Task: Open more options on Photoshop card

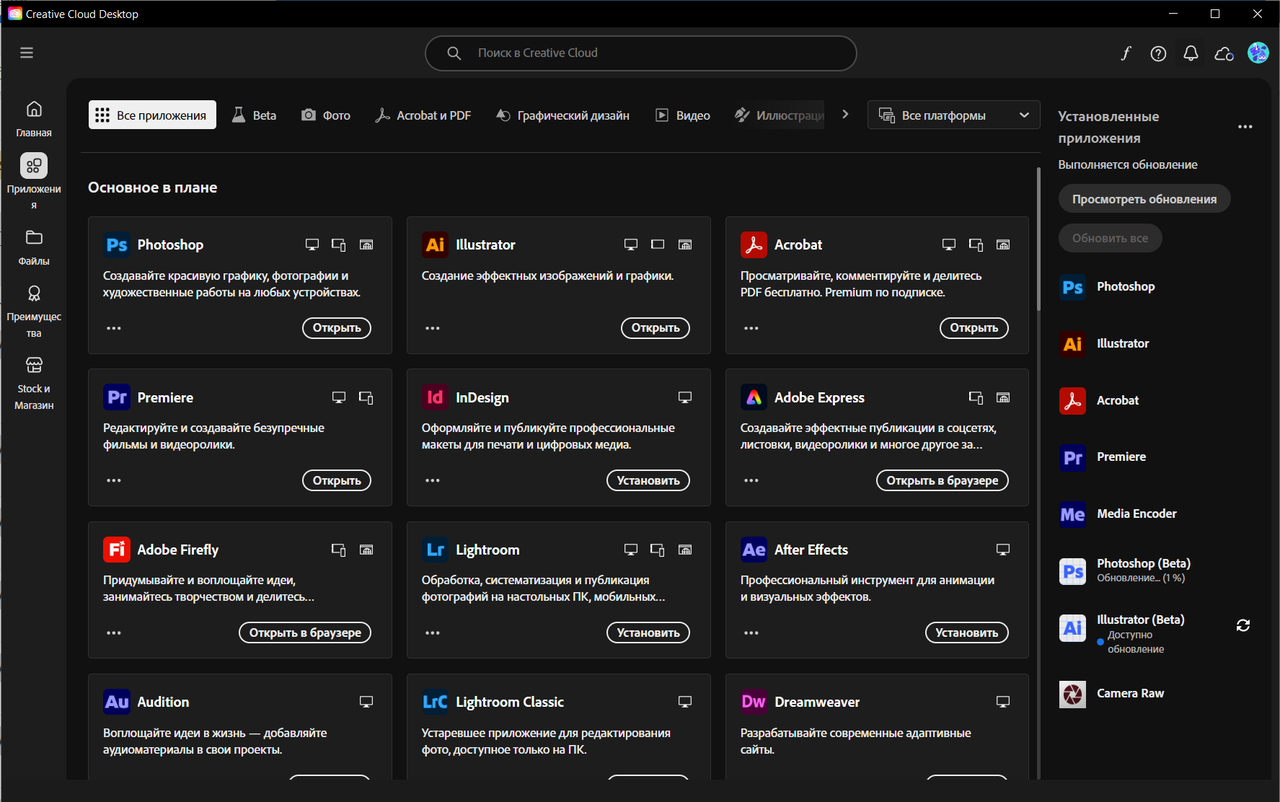Action: click(113, 328)
